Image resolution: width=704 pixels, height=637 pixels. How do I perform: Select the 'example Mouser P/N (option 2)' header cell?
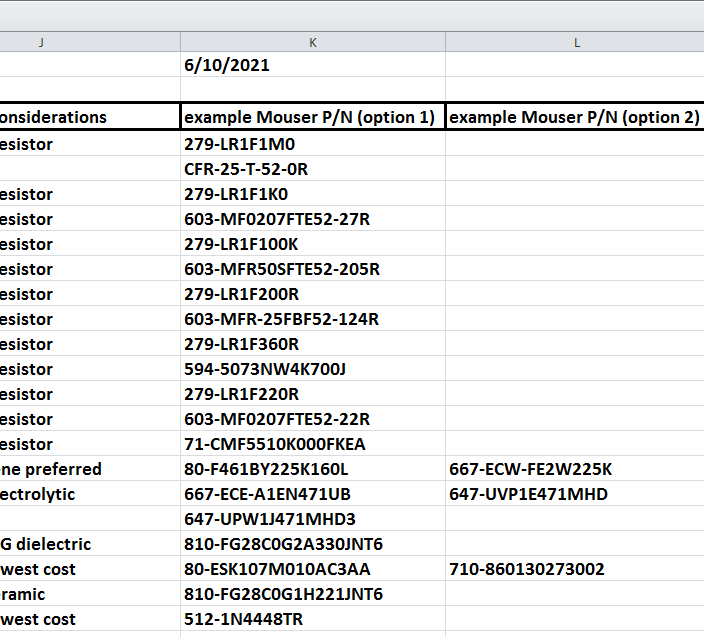575,117
